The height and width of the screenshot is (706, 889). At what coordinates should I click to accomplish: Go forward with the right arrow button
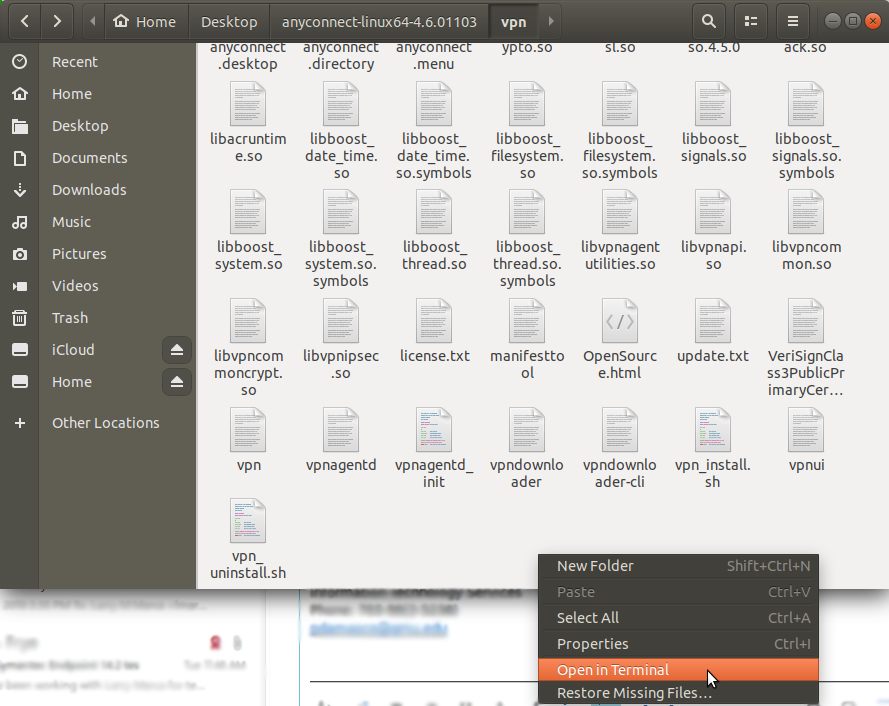point(57,22)
